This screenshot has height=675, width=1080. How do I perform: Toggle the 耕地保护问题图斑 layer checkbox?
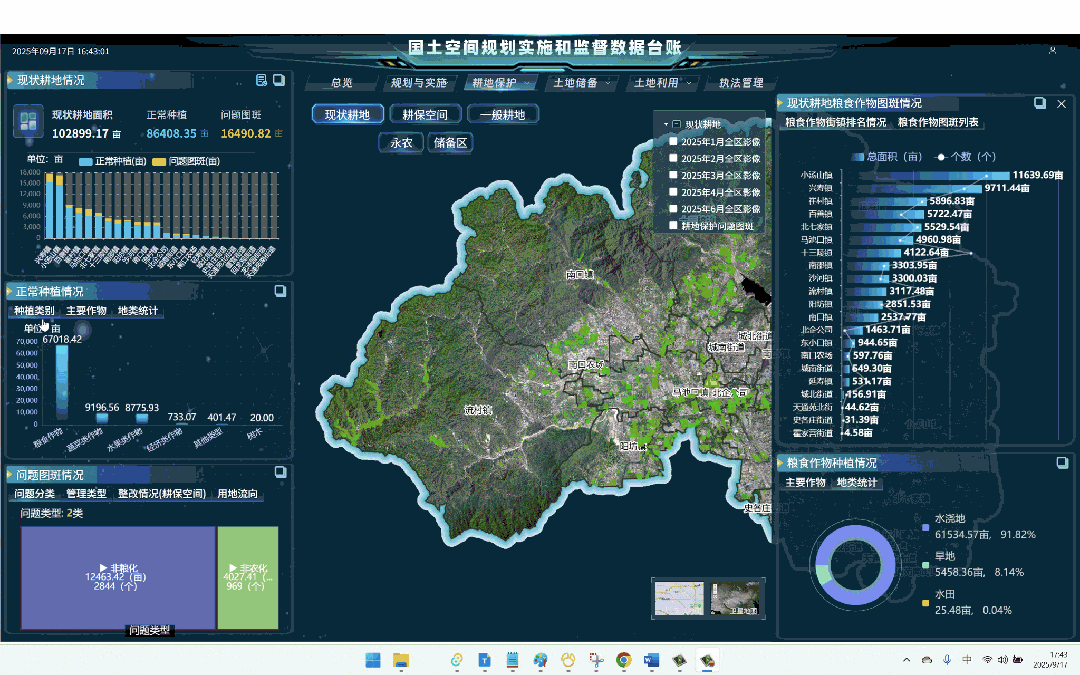tap(674, 226)
